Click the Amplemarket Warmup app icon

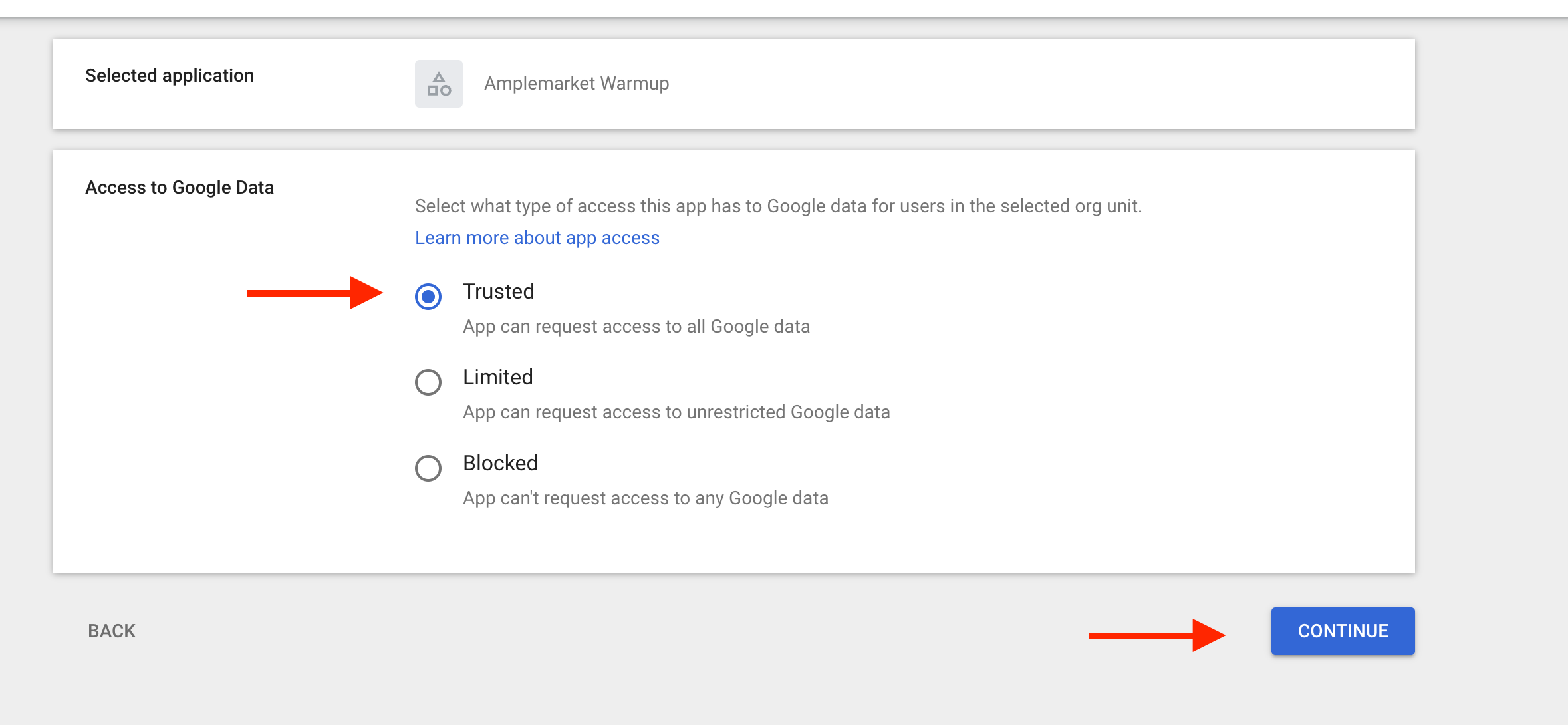[439, 84]
